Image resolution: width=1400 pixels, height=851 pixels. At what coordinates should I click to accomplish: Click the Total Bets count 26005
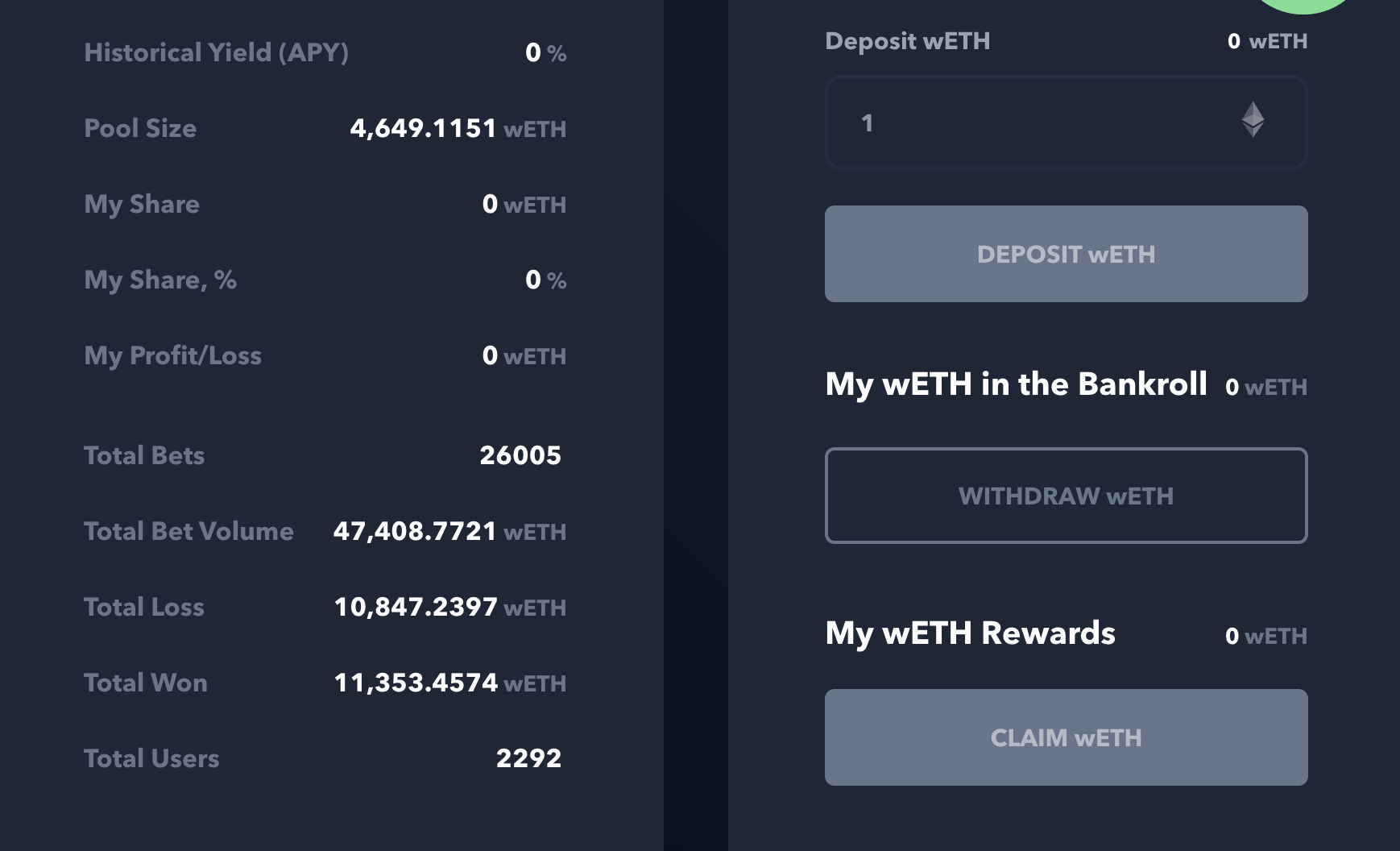coord(520,455)
